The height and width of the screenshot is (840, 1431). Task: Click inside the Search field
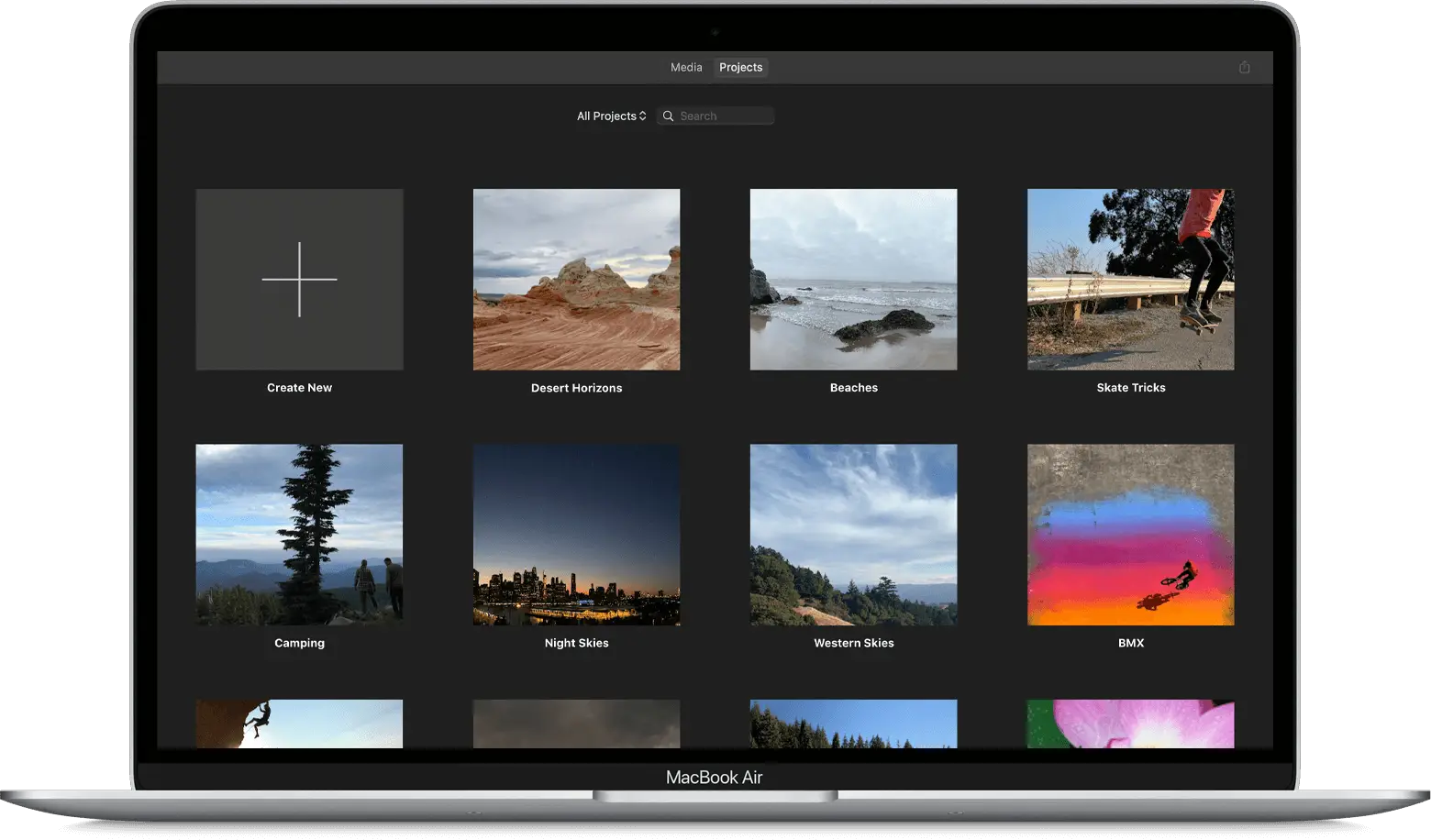pos(720,116)
